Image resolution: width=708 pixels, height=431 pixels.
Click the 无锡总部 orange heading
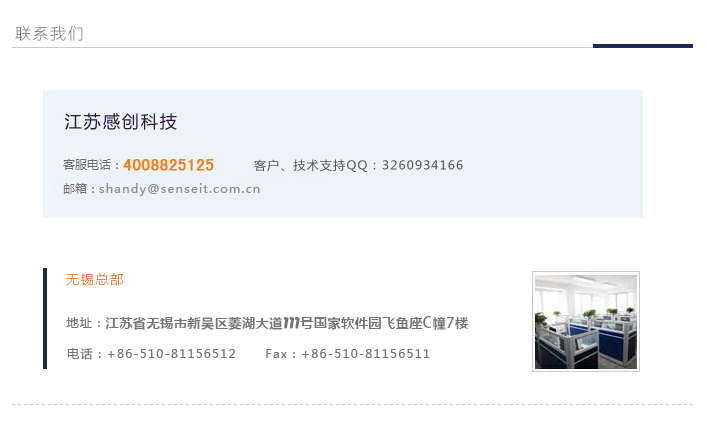pyautogui.click(x=95, y=279)
